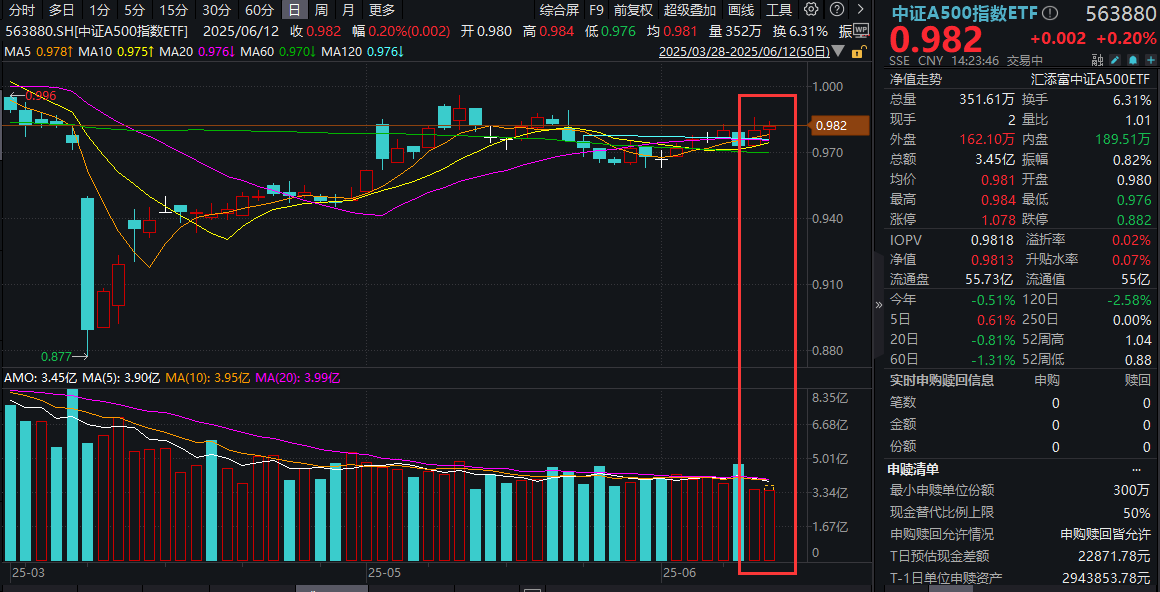Click the 汇添富中证A500ETF fund name link

[x=1090, y=78]
